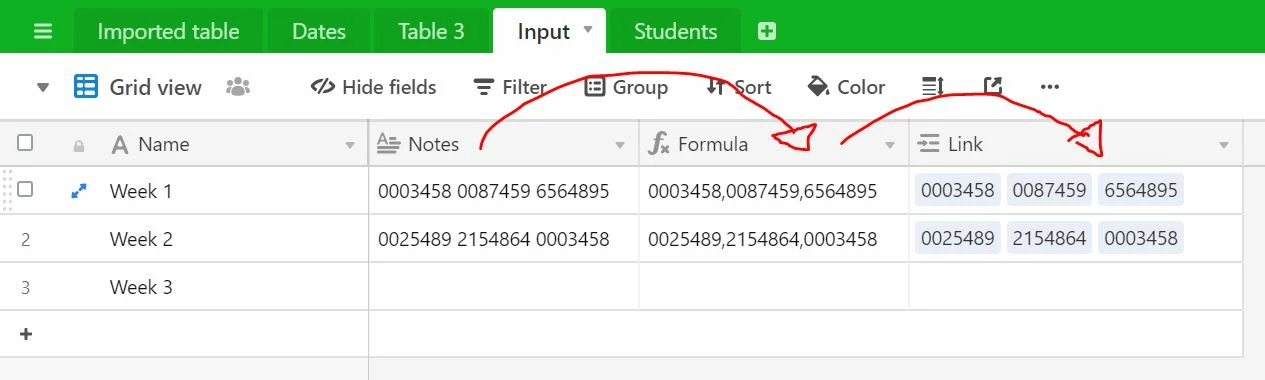Viewport: 1265px width, 380px height.
Task: Click linked record 6564895
Action: tap(1141, 190)
